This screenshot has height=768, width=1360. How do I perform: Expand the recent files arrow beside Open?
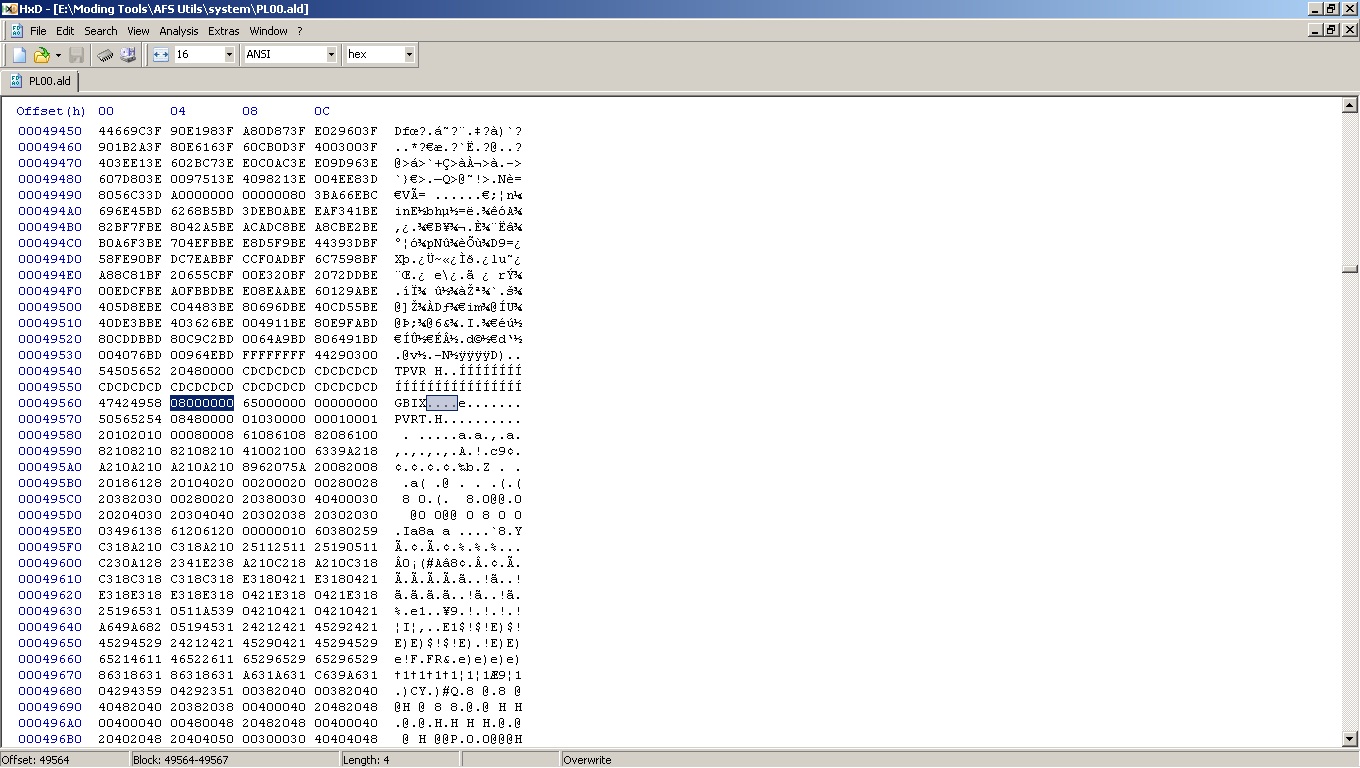point(58,55)
